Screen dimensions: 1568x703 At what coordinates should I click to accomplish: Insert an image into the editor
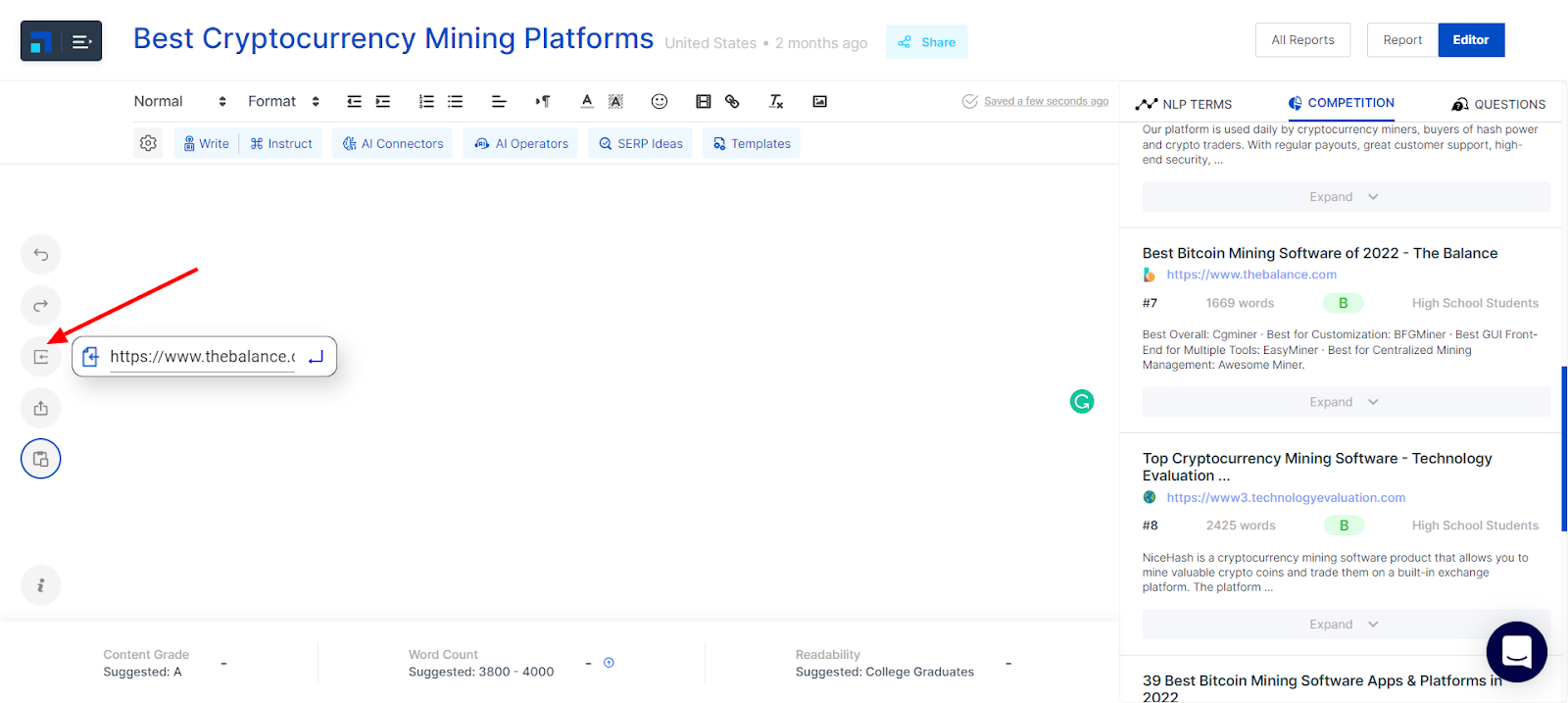(820, 101)
